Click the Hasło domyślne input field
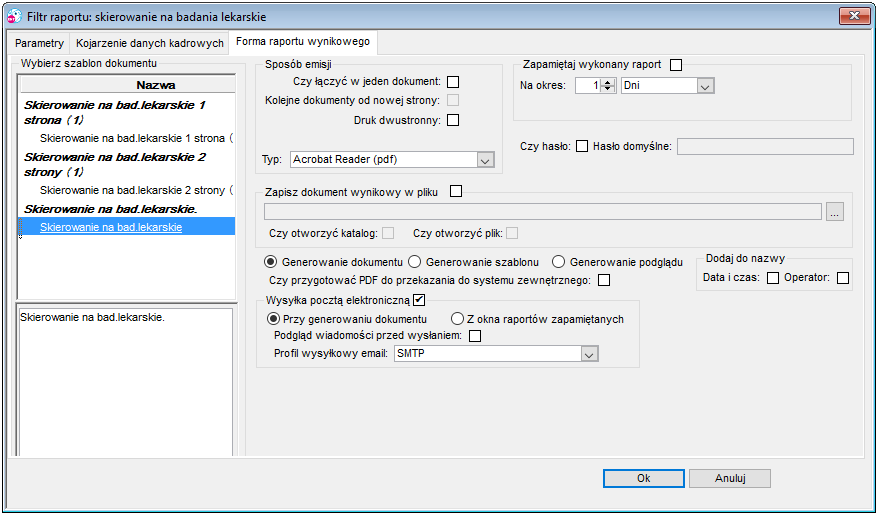Viewport: 878px width, 515px height. (x=765, y=147)
